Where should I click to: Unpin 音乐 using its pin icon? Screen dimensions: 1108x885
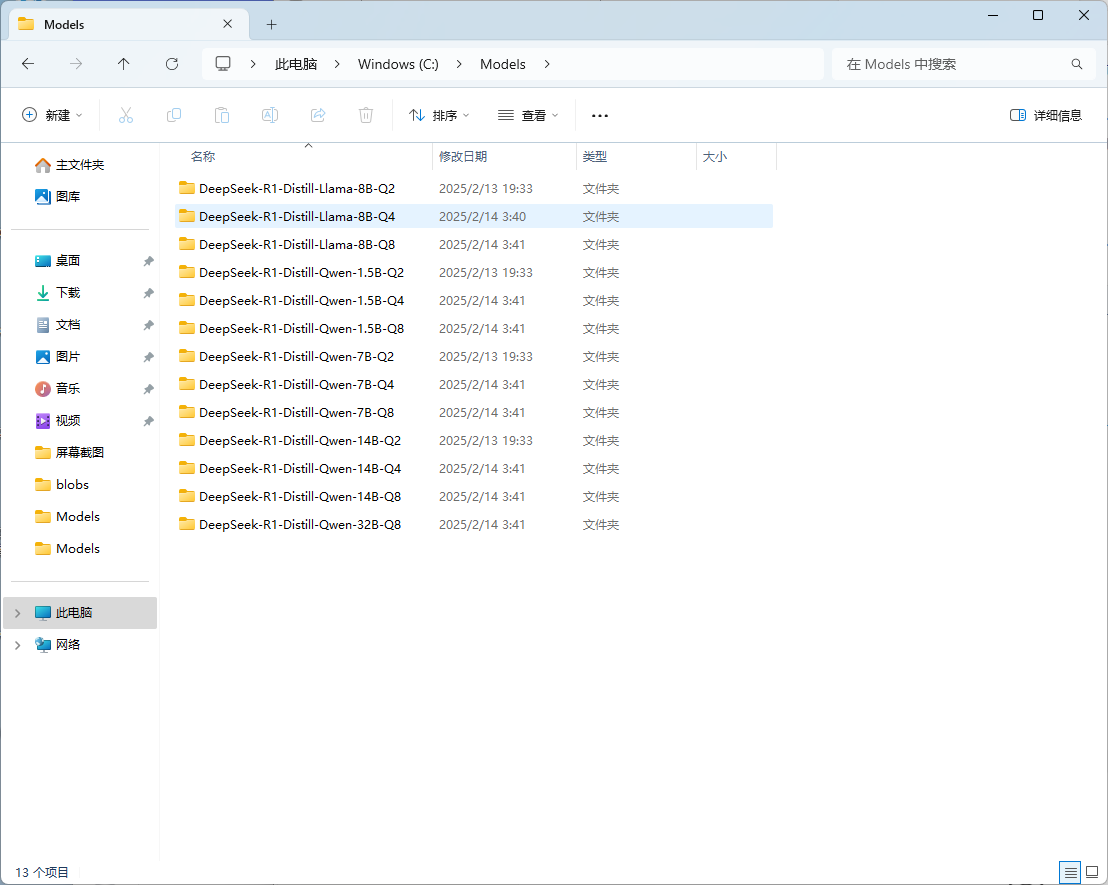click(148, 389)
